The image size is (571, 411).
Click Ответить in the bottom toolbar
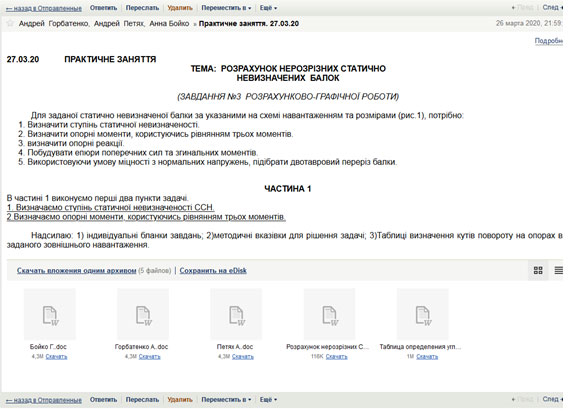click(103, 400)
